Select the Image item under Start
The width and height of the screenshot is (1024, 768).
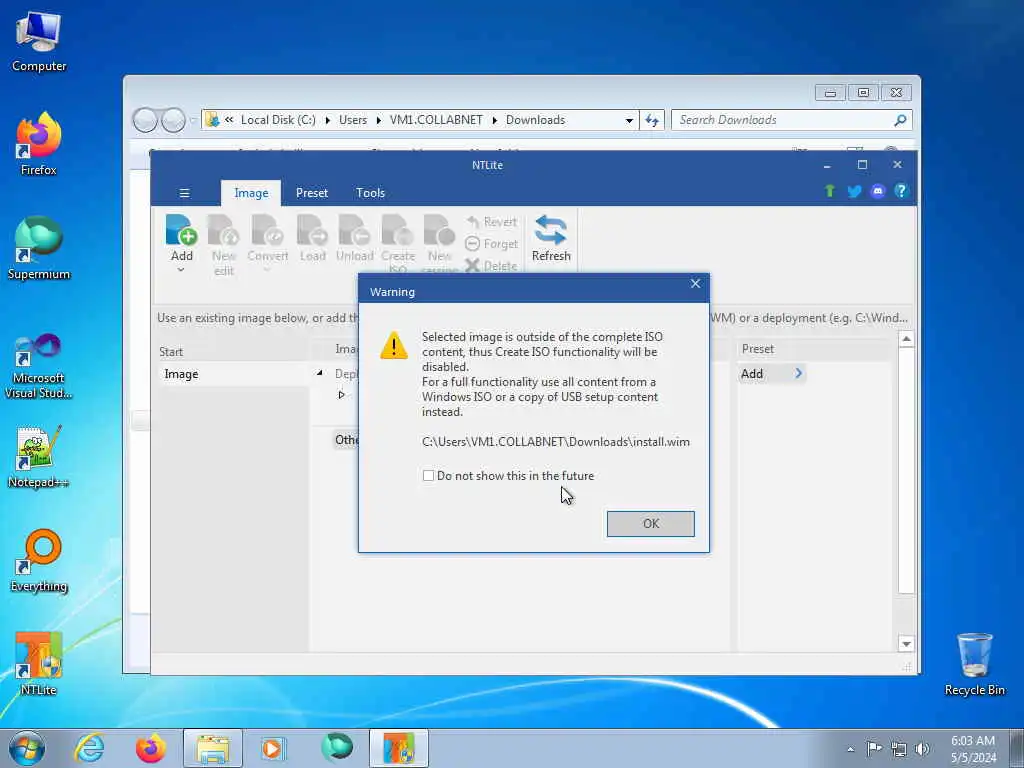234,374
